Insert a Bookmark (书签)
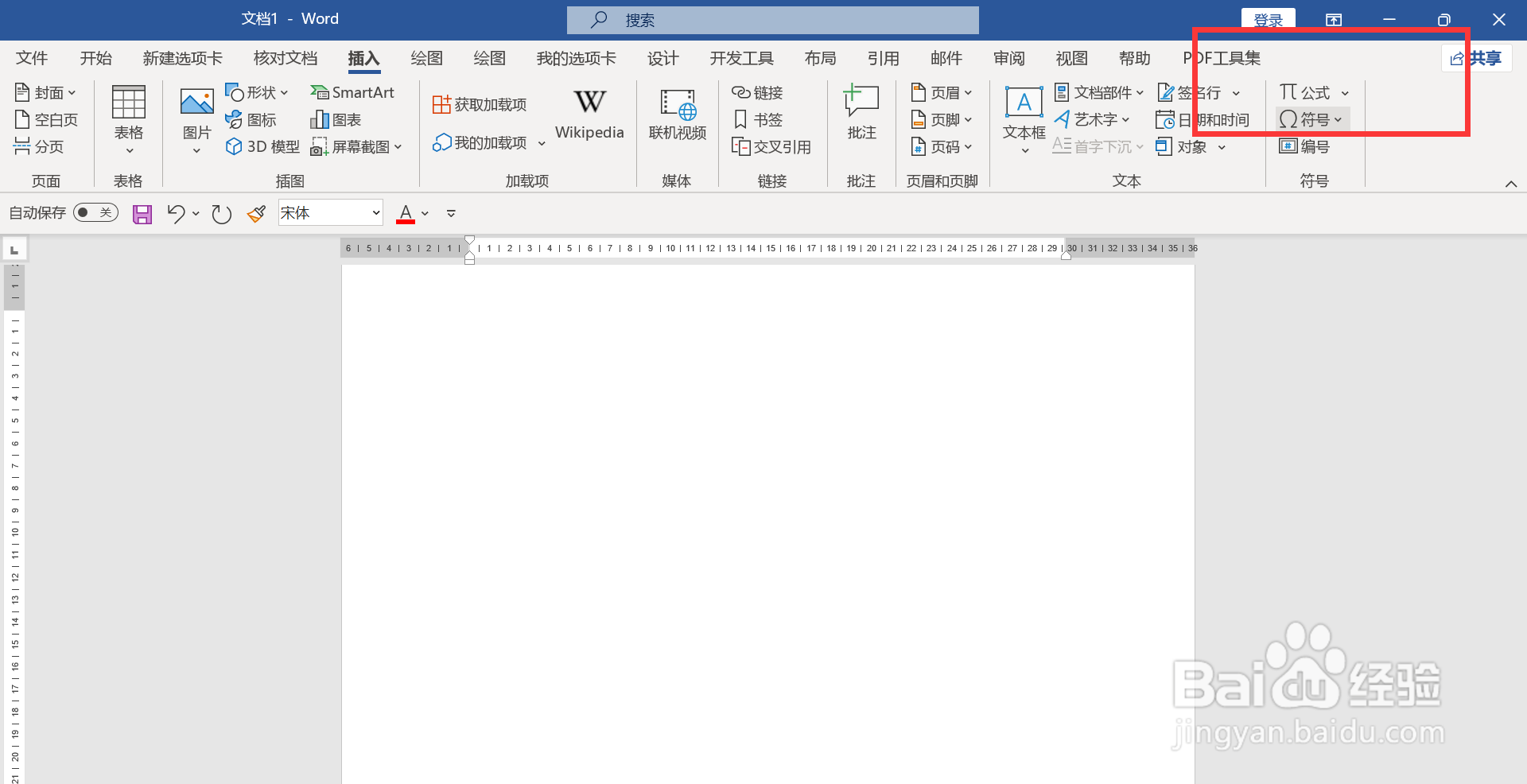Screen dimensions: 1527x784 (757, 120)
